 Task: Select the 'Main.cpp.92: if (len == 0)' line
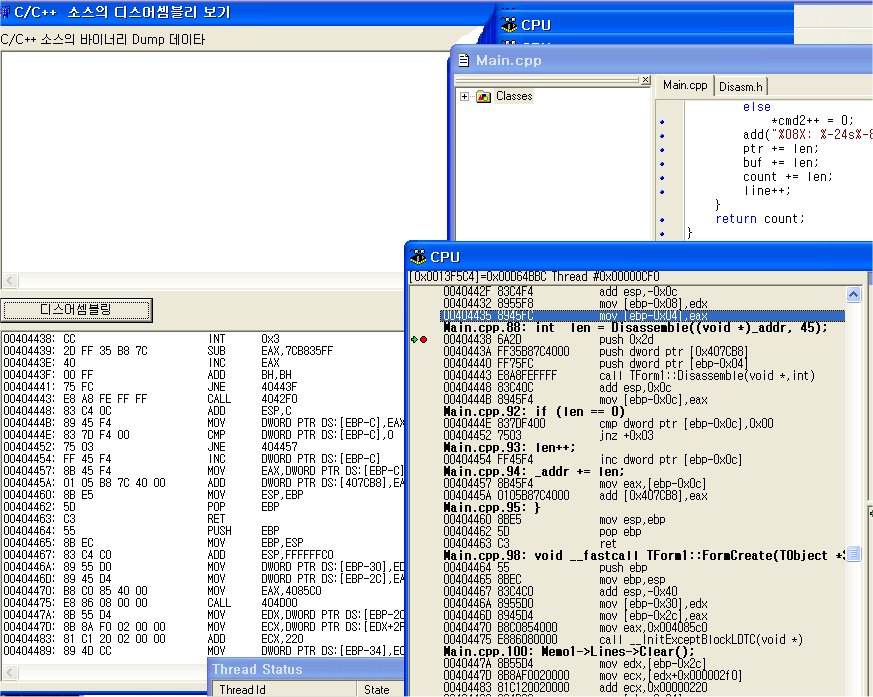tap(534, 412)
